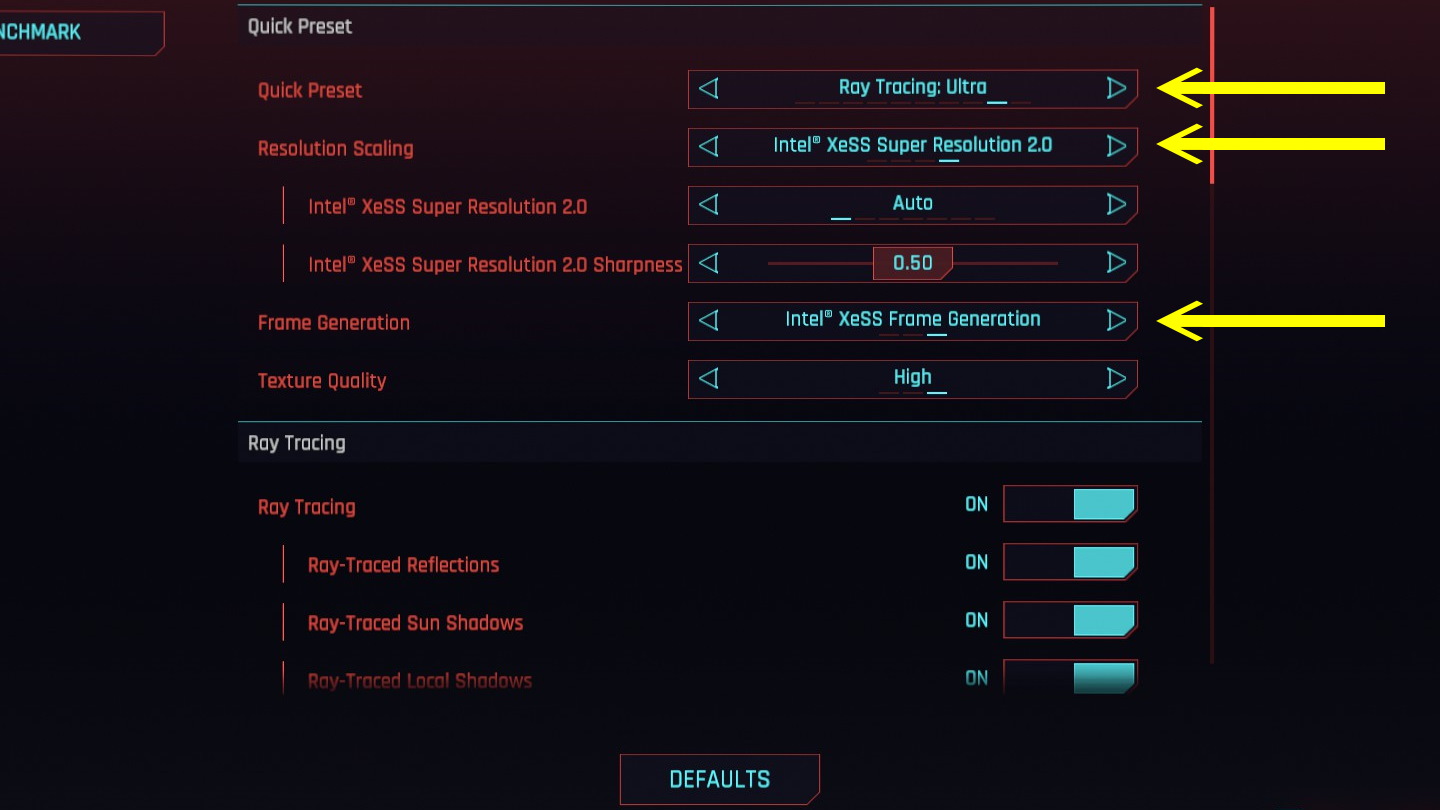Click right arrow on Frame Generation
1440x810 pixels.
click(1116, 320)
